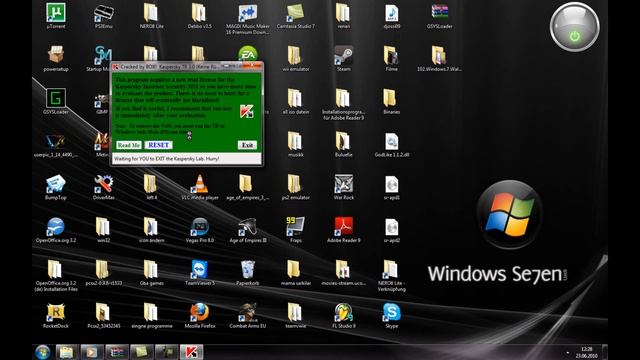Launch the DriverMax shortcut
Screen dimensions: 640x360
[103, 187]
